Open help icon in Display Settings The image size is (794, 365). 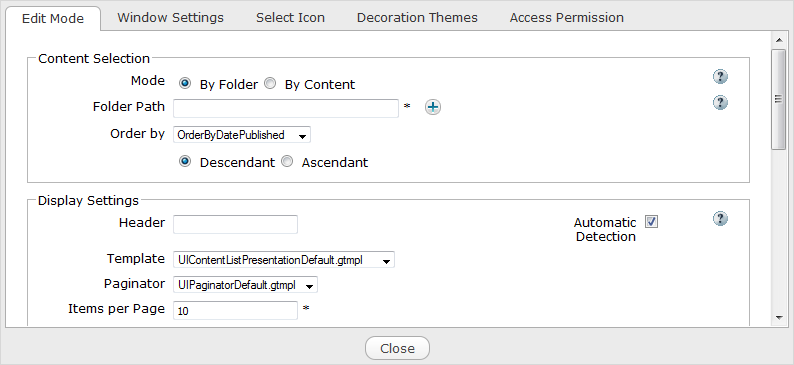click(x=720, y=219)
